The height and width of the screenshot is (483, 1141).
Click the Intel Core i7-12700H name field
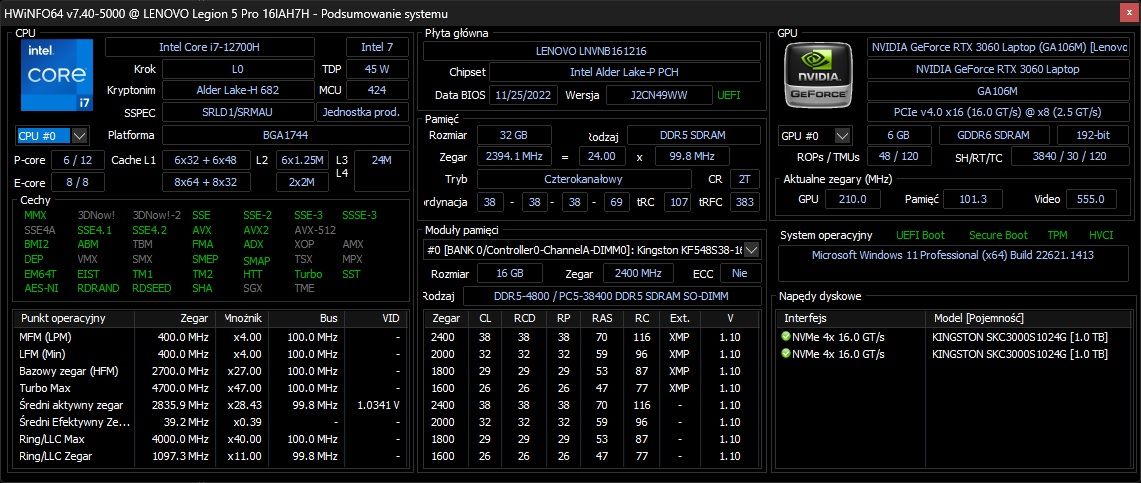pyautogui.click(x=210, y=47)
